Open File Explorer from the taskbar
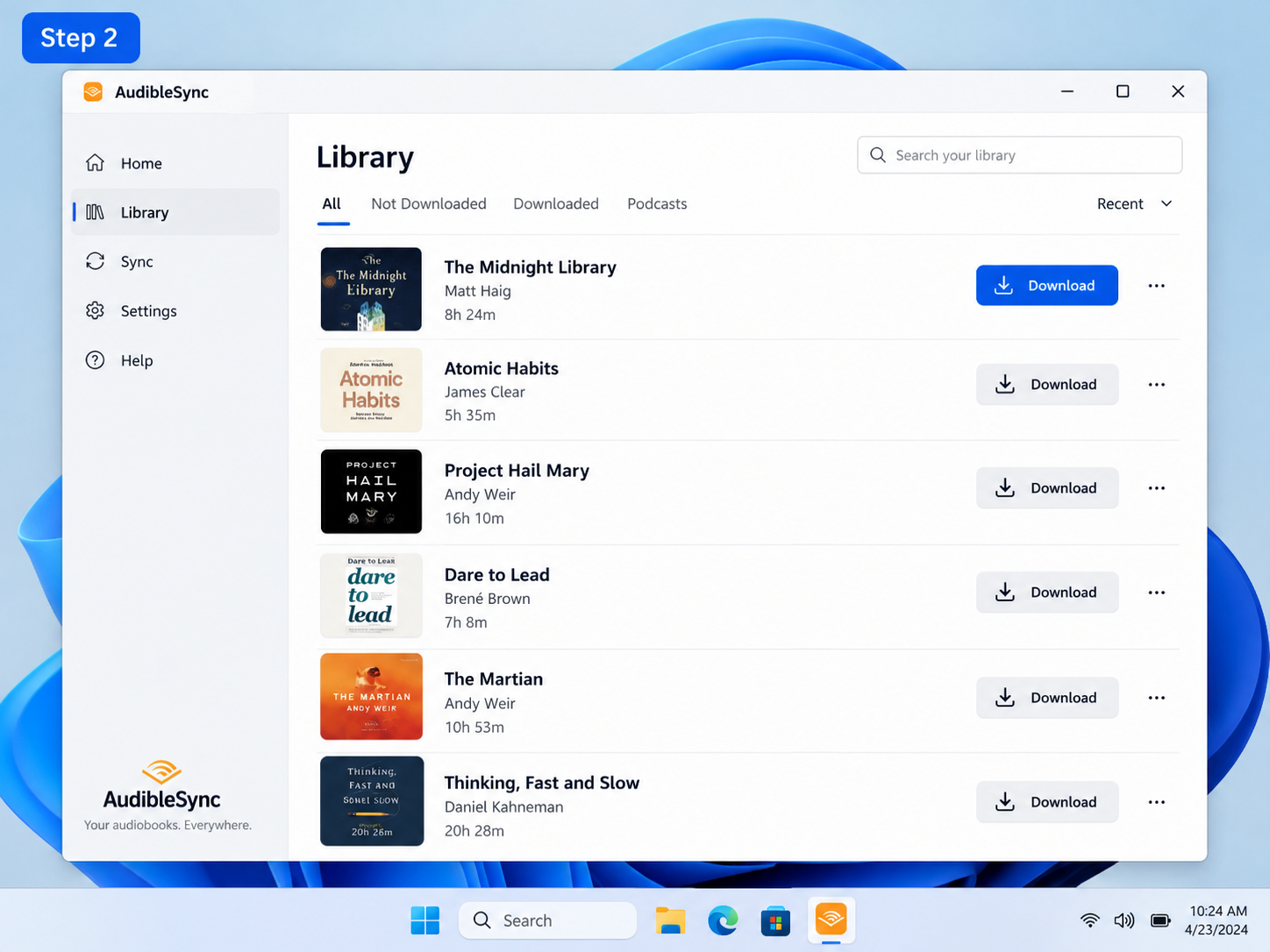1270x952 pixels. coord(670,920)
